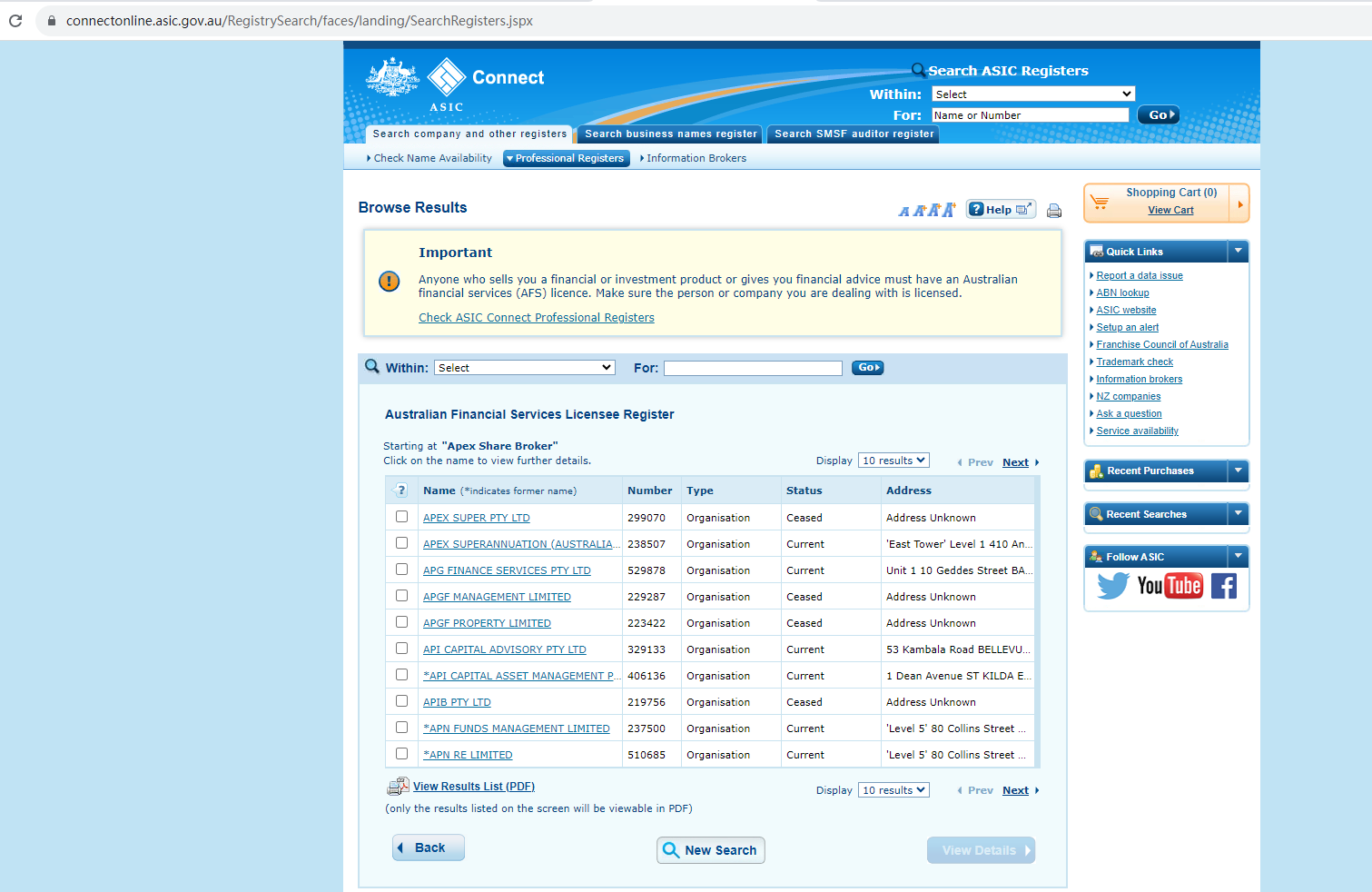Click the largest text size A icon

click(x=948, y=210)
